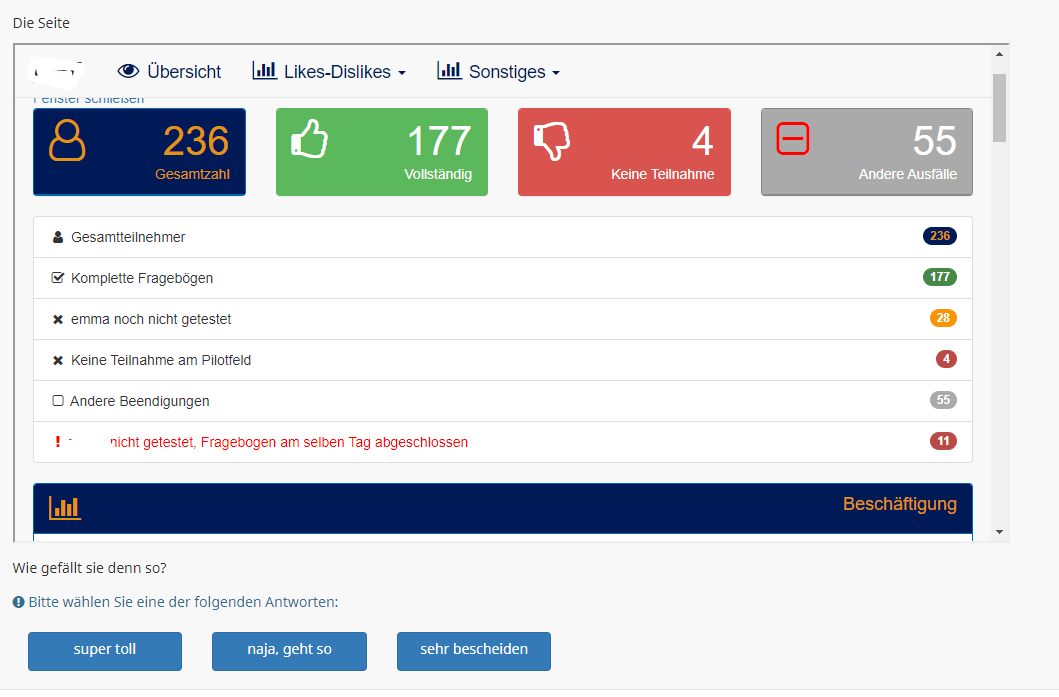Viewport: 1059px width, 697px height.
Task: Open the Likes-Dislikes dropdown menu
Action: pos(329,71)
